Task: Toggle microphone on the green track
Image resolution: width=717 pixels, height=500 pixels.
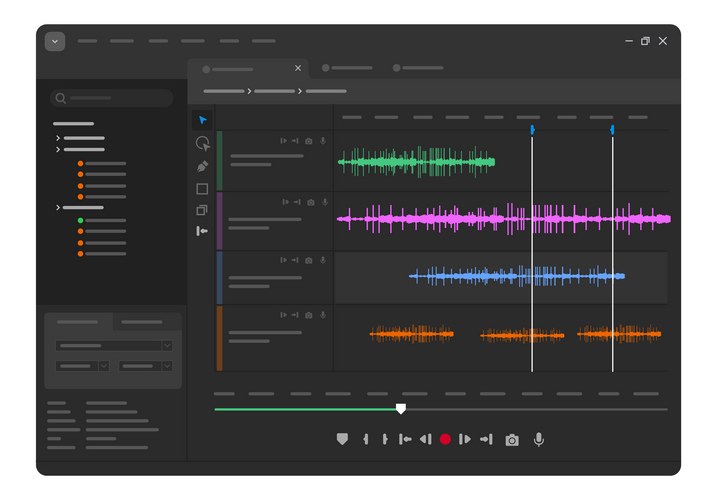Action: [x=323, y=141]
